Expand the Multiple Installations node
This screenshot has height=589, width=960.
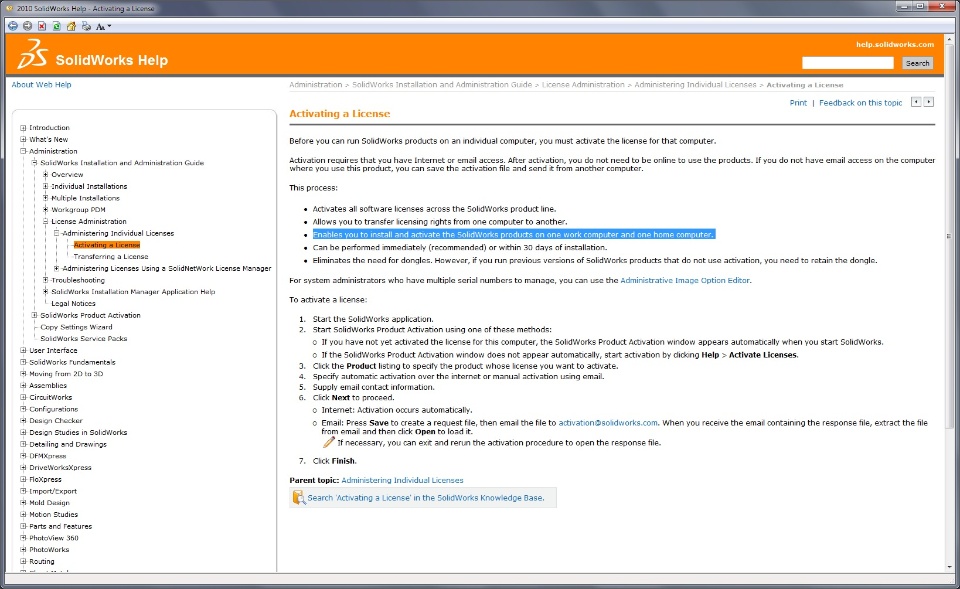45,198
